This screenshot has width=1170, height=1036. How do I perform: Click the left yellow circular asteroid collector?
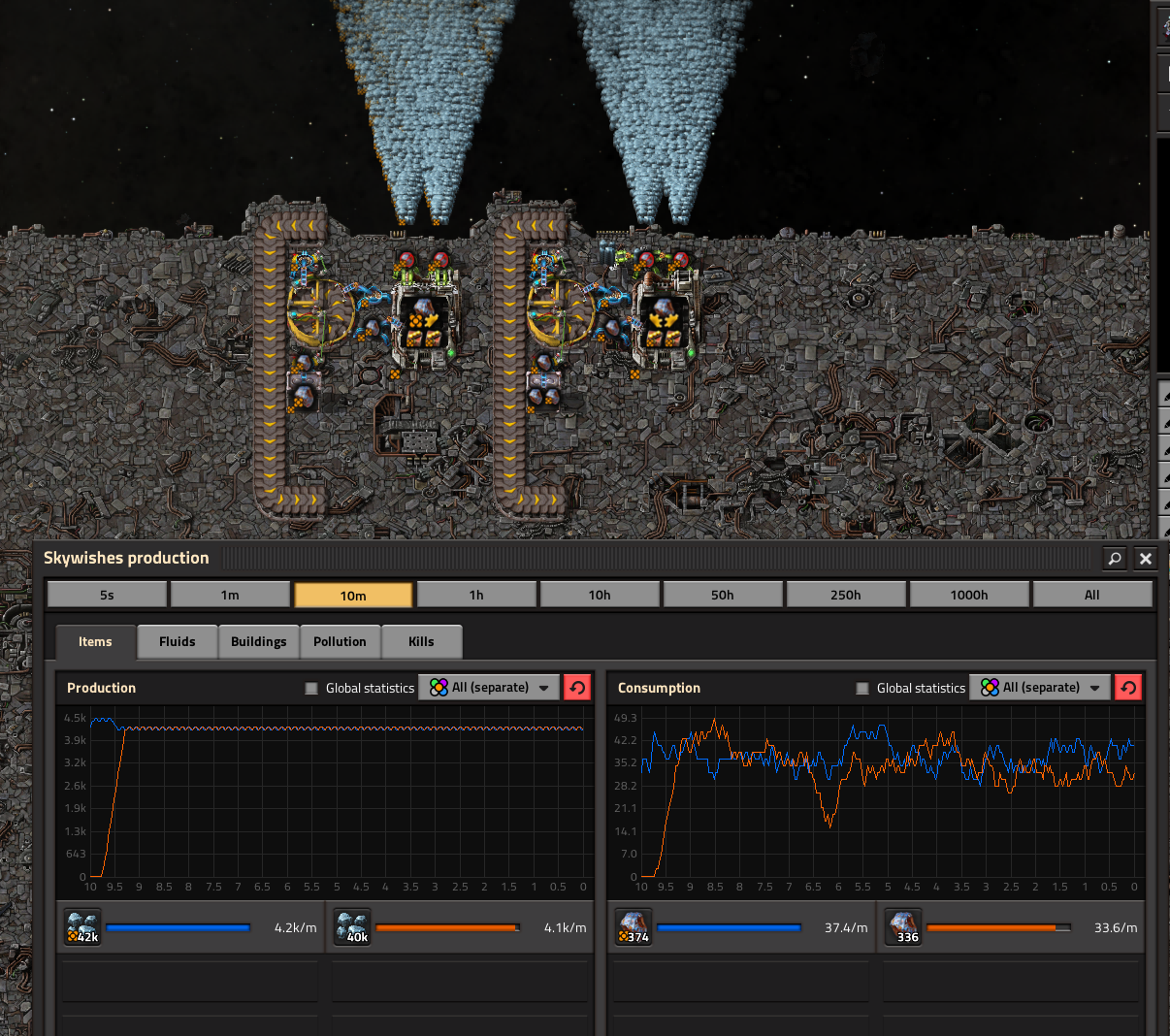319,314
